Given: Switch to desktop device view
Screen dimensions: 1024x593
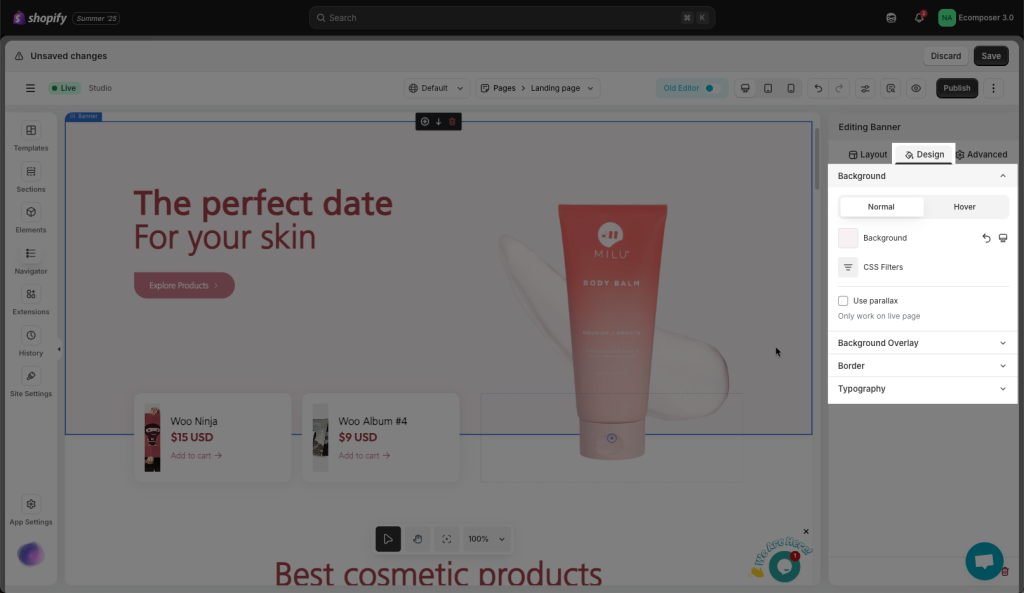Looking at the screenshot, I should 745,88.
